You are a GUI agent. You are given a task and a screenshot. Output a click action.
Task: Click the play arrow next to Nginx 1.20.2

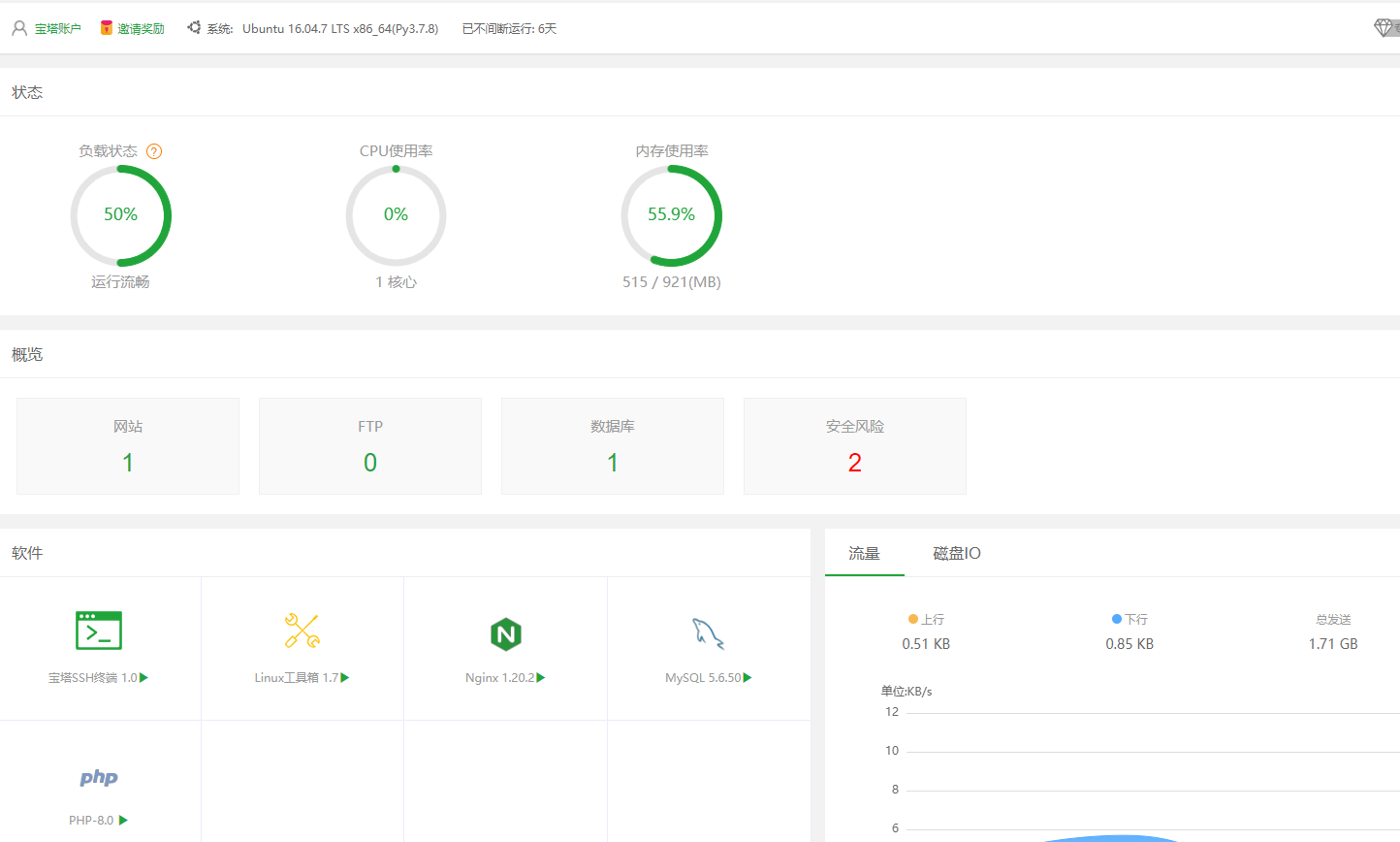tap(541, 678)
